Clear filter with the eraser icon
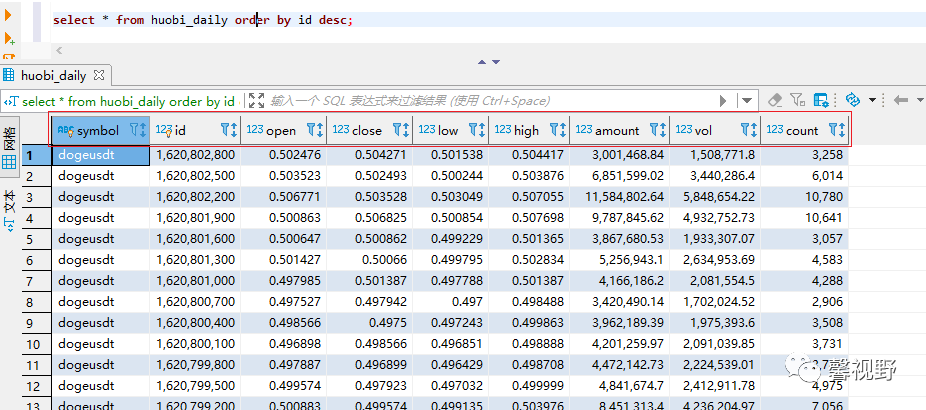The height and width of the screenshot is (410, 926). click(777, 100)
